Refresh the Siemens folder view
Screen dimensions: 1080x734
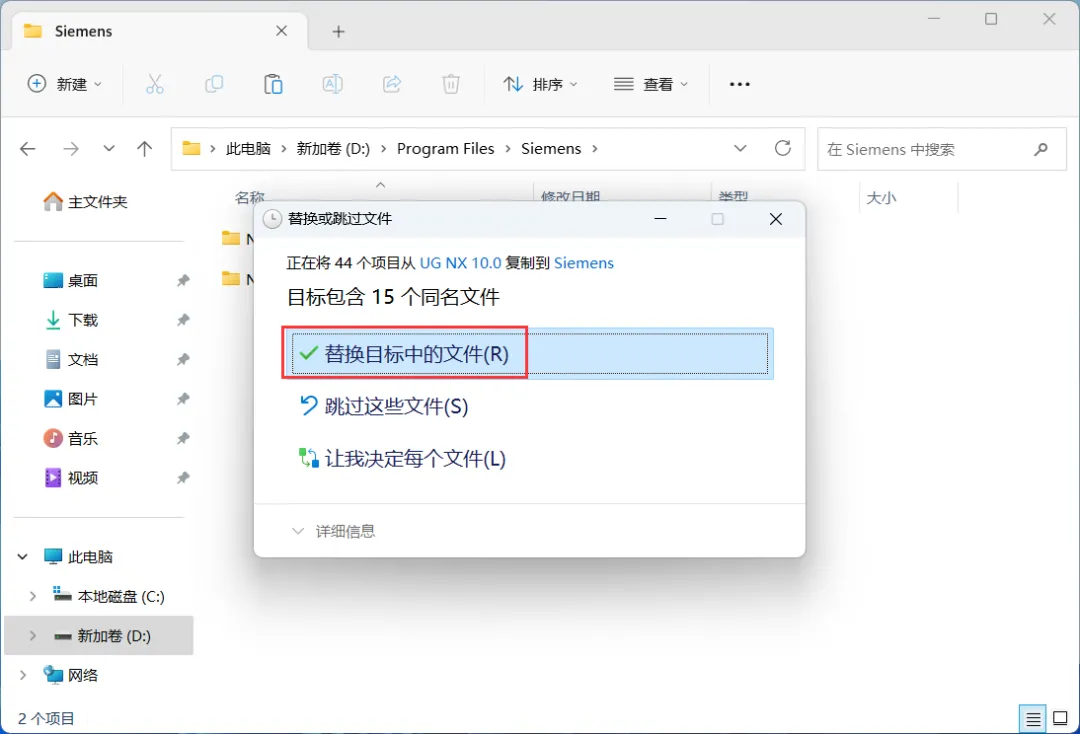(x=782, y=148)
